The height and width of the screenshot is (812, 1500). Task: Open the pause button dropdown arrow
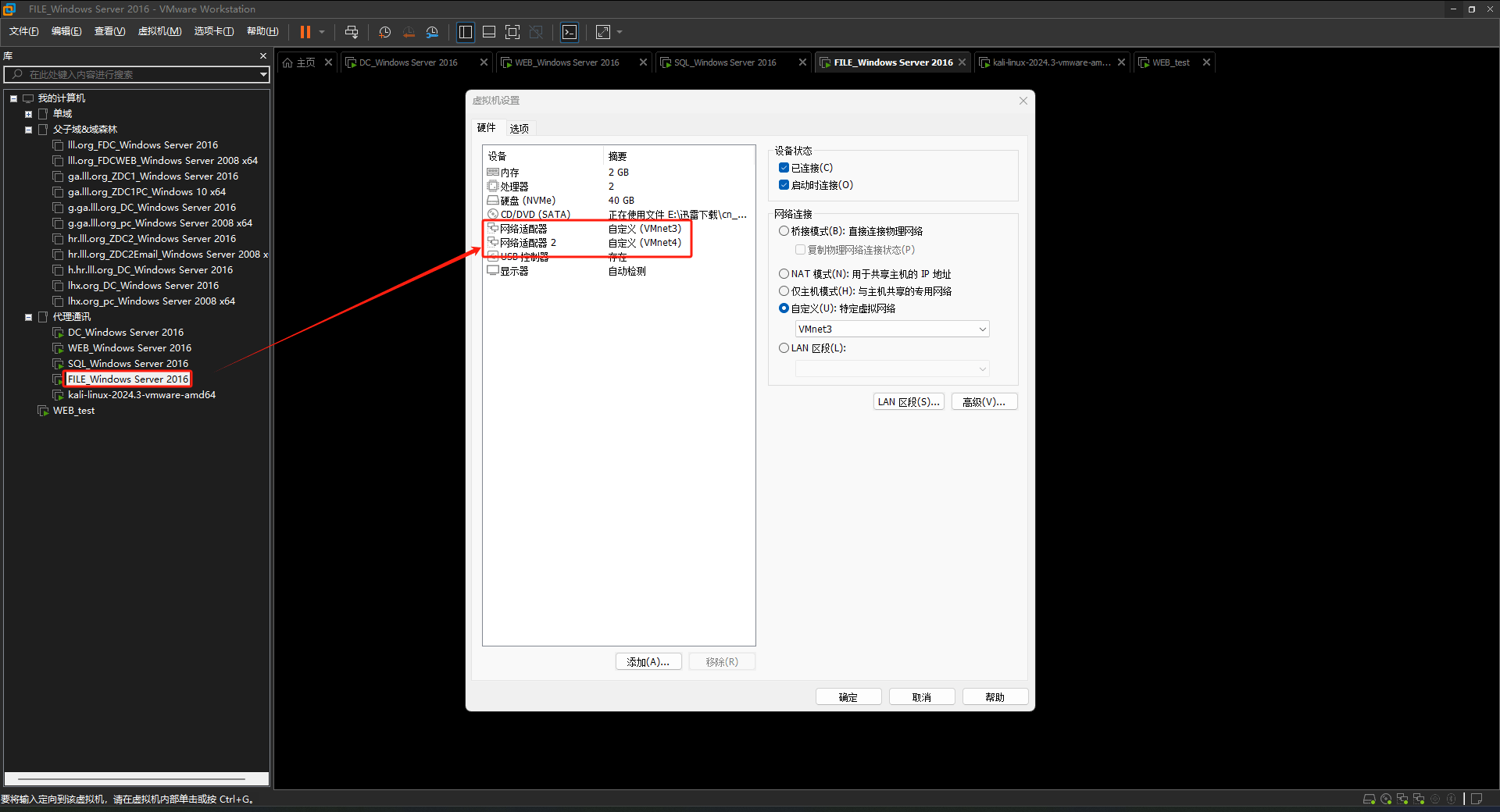322,32
